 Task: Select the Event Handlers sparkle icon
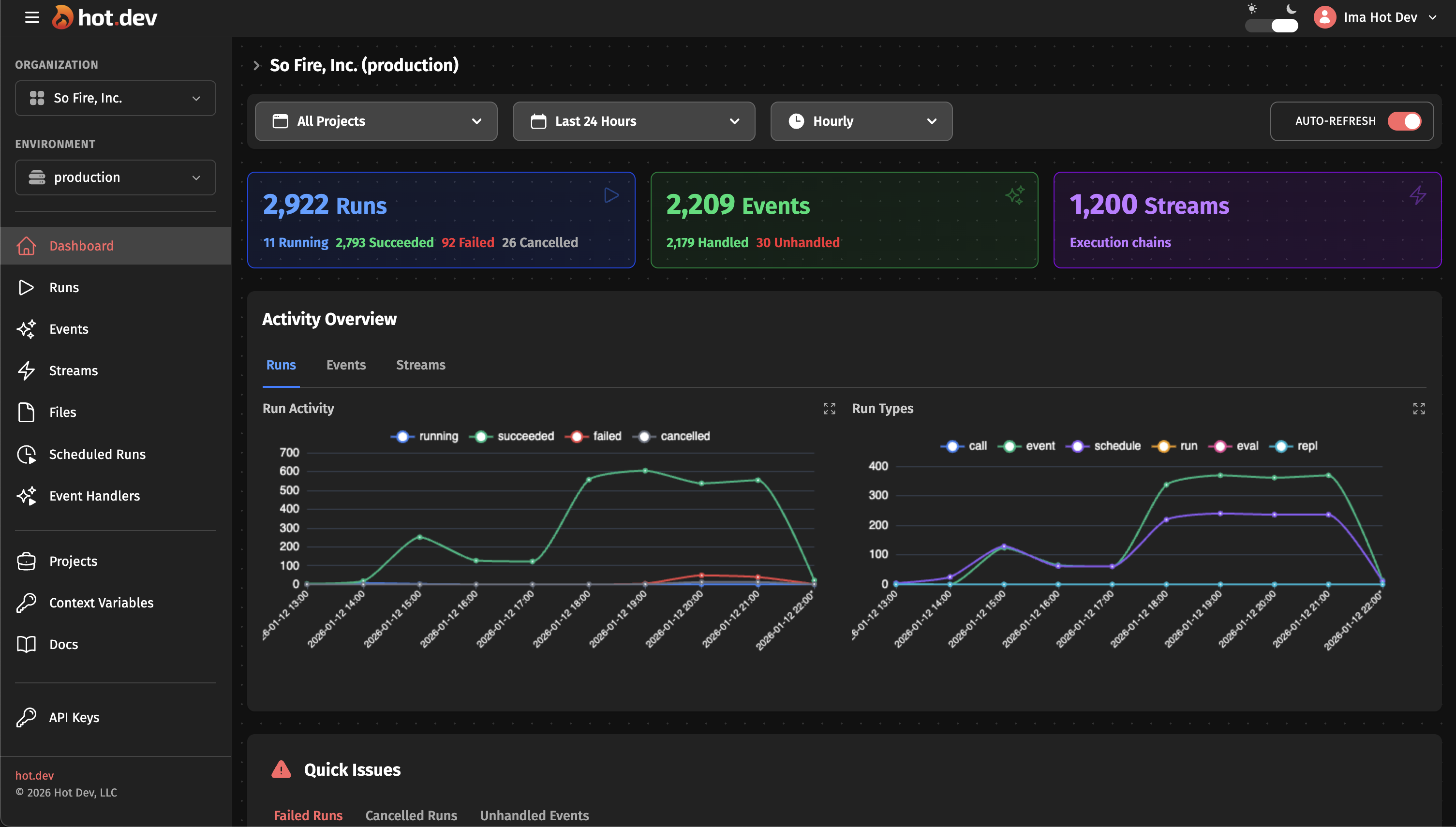coord(26,495)
